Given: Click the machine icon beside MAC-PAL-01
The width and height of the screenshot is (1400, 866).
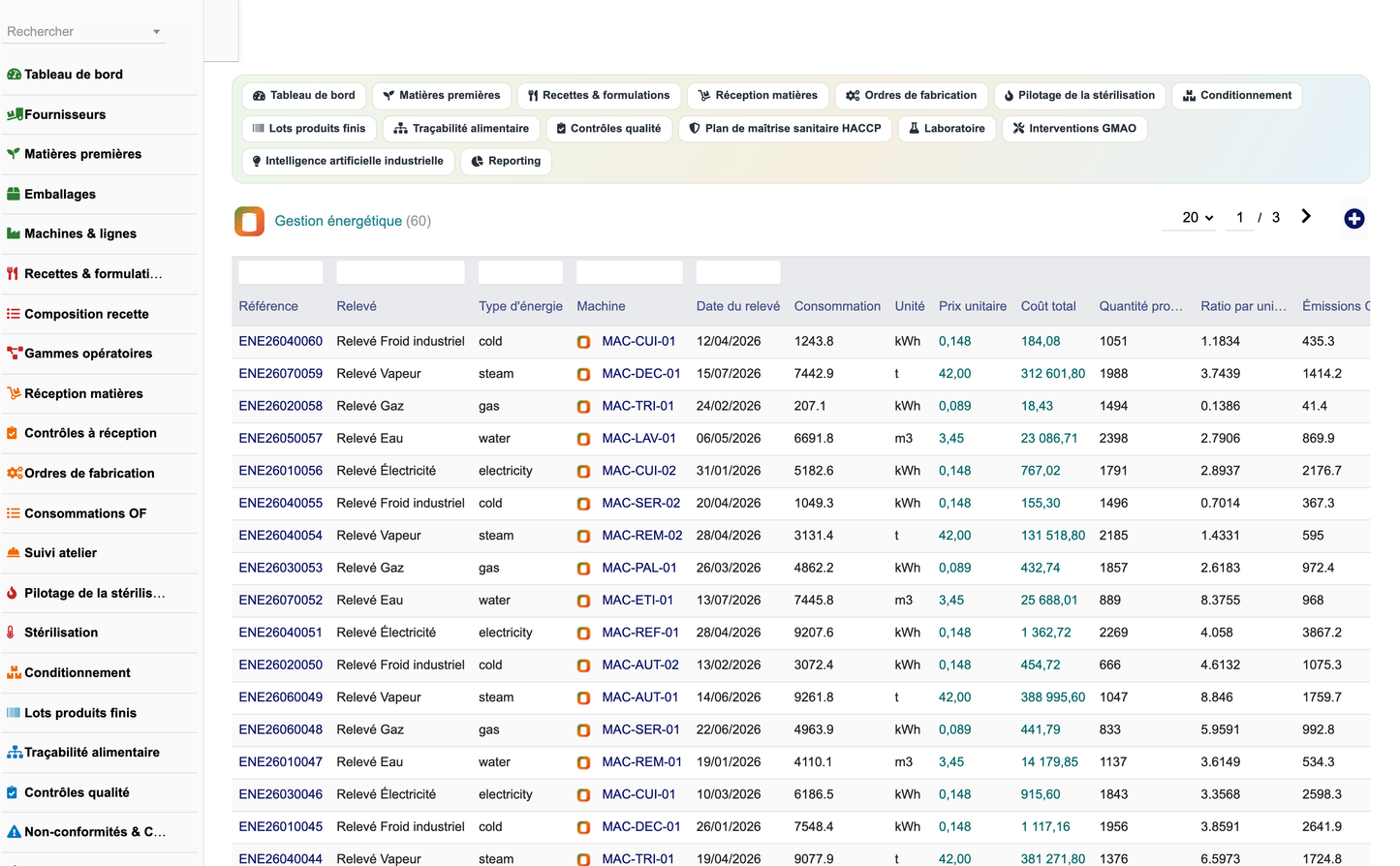Looking at the screenshot, I should (584, 569).
